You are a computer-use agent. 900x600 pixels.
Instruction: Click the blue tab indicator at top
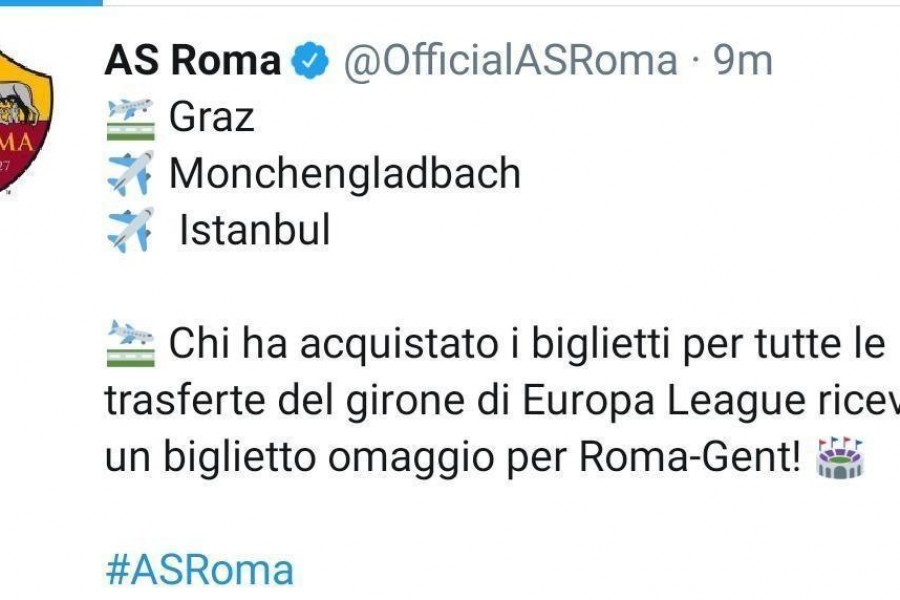(x=52, y=3)
